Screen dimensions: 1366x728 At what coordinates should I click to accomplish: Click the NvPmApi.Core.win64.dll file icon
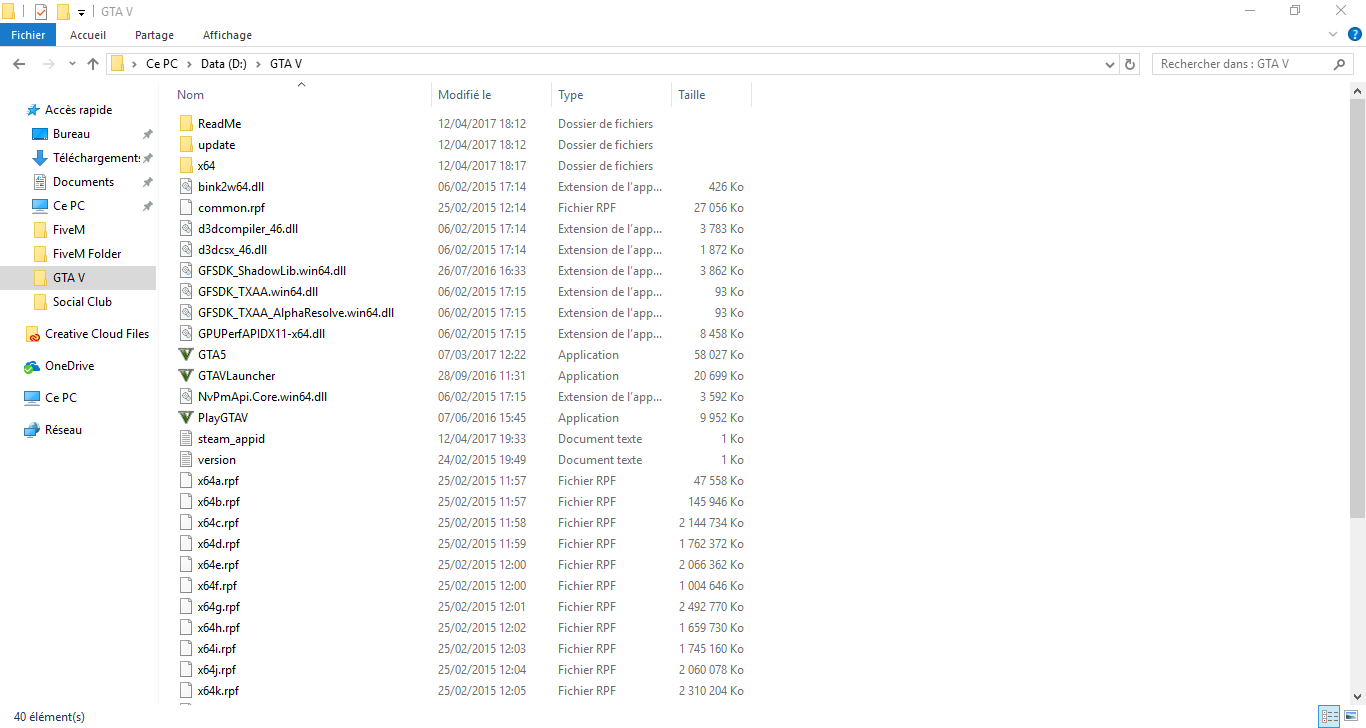pyautogui.click(x=185, y=397)
